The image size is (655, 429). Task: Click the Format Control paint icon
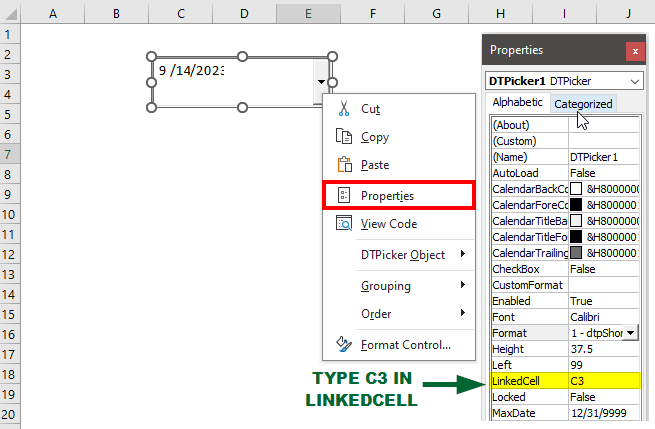point(344,344)
